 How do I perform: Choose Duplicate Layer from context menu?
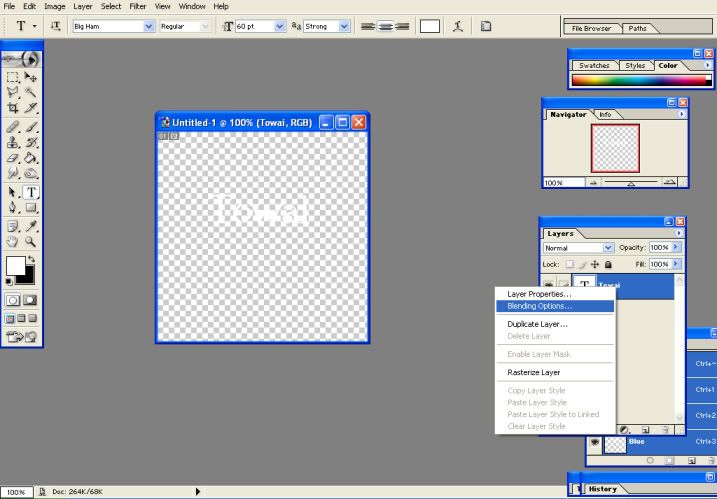pos(555,324)
